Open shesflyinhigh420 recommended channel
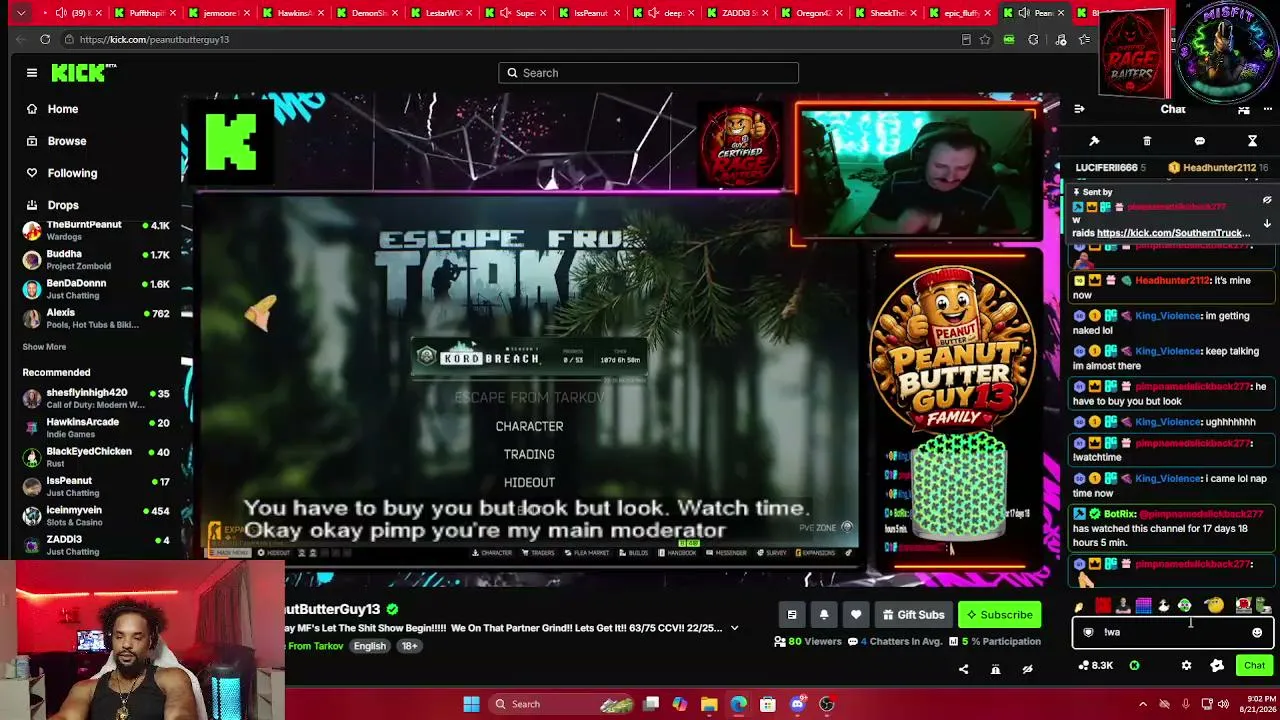The width and height of the screenshot is (1280, 720). pyautogui.click(x=96, y=398)
